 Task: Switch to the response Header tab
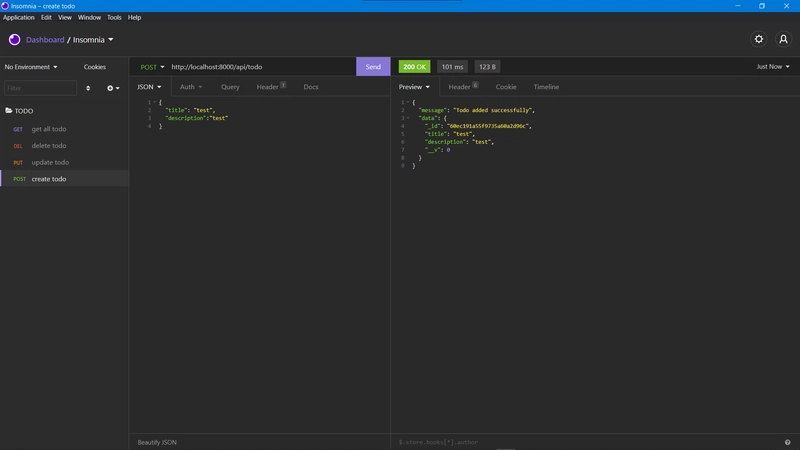pyautogui.click(x=463, y=87)
